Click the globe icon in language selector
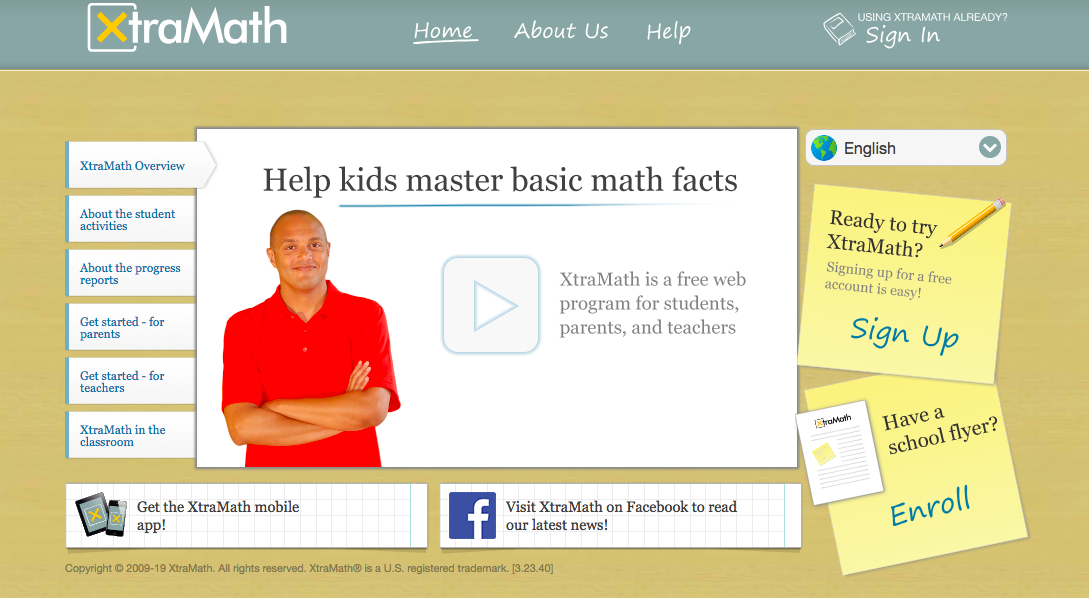The height and width of the screenshot is (598, 1089). coord(824,148)
